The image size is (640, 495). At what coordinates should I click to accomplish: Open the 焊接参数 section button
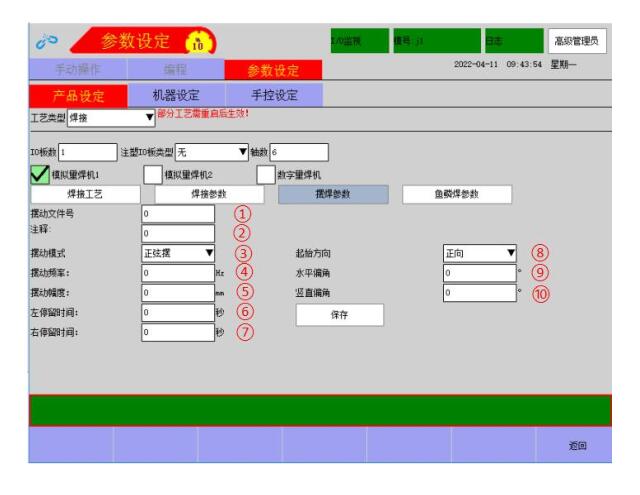click(x=209, y=194)
